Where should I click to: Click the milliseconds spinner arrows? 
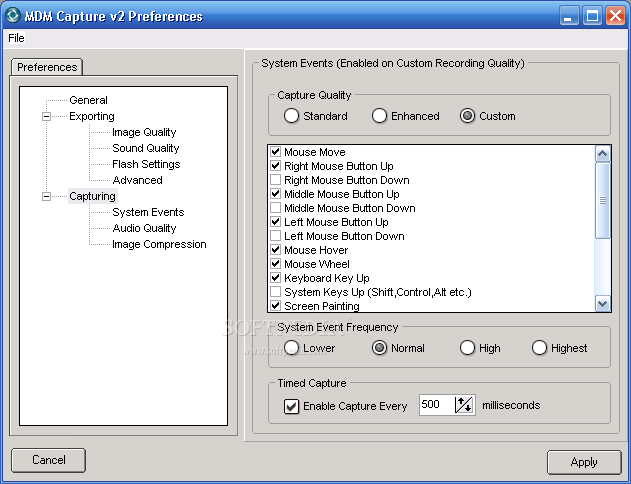(464, 405)
